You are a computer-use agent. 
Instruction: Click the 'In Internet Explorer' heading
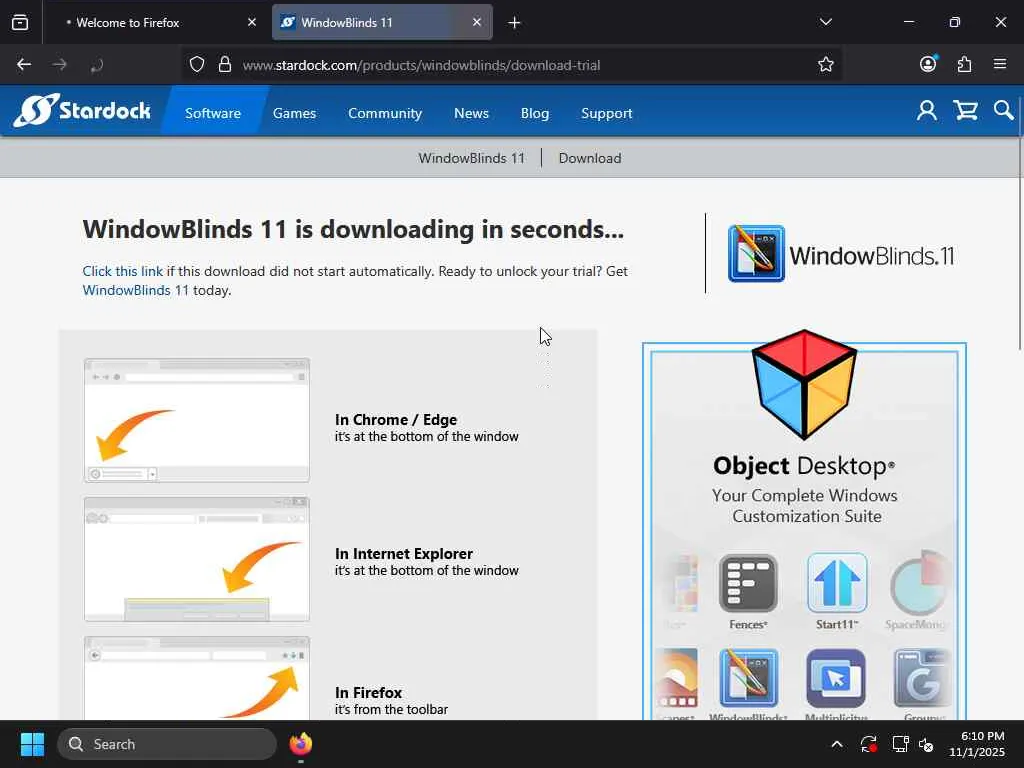click(404, 553)
